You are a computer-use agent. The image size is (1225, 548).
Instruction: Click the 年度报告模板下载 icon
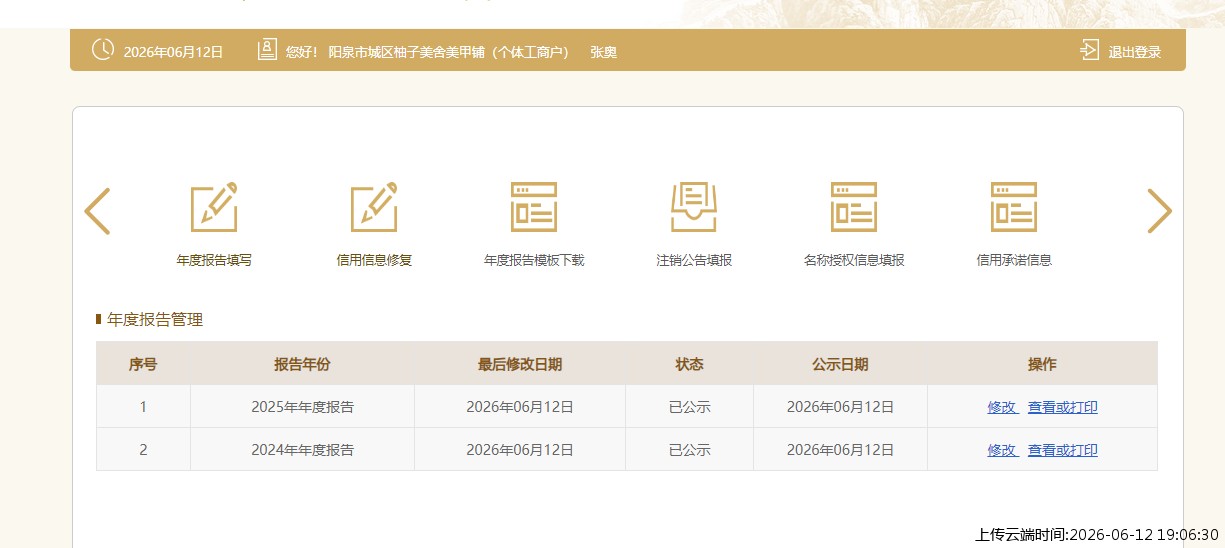(x=534, y=207)
